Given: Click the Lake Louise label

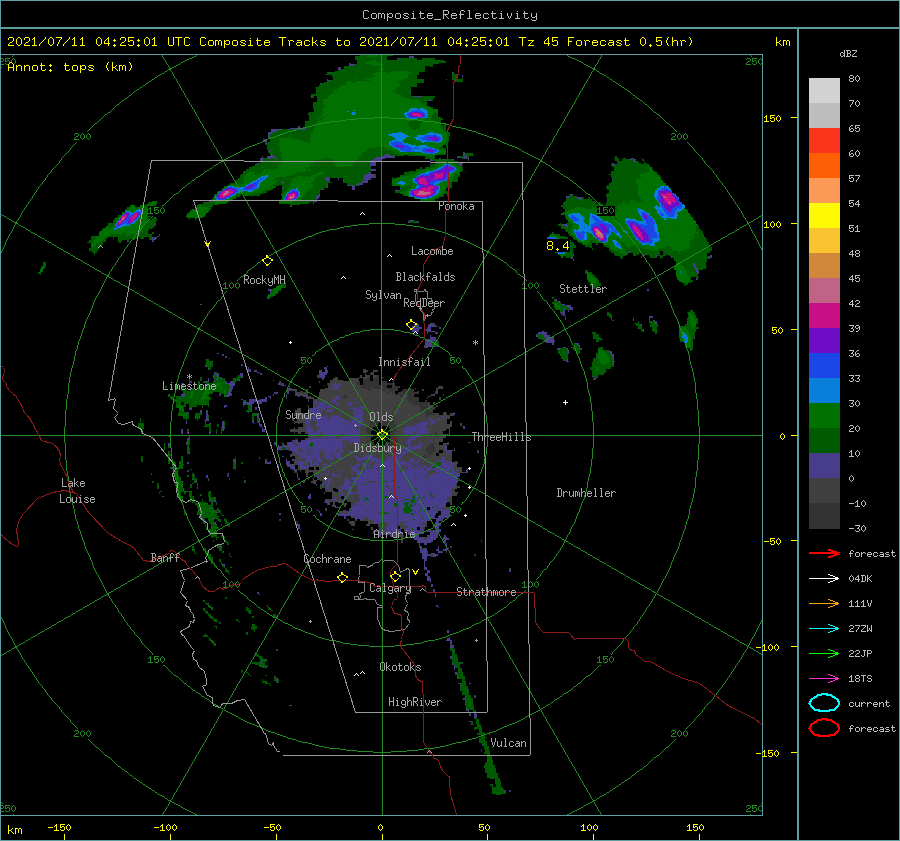Looking at the screenshot, I should pos(77,491).
